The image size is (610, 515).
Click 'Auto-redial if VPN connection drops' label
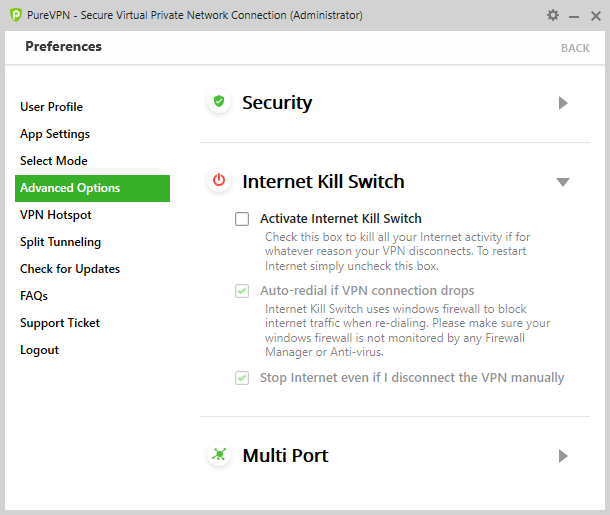(x=367, y=291)
